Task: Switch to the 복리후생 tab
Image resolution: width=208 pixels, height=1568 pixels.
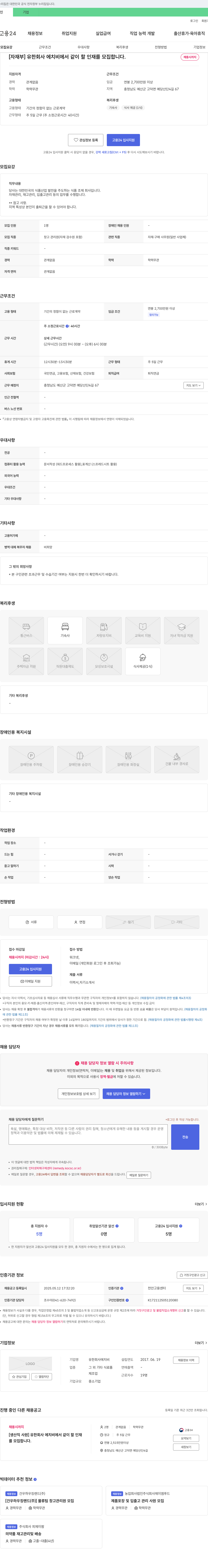Action: tap(122, 47)
